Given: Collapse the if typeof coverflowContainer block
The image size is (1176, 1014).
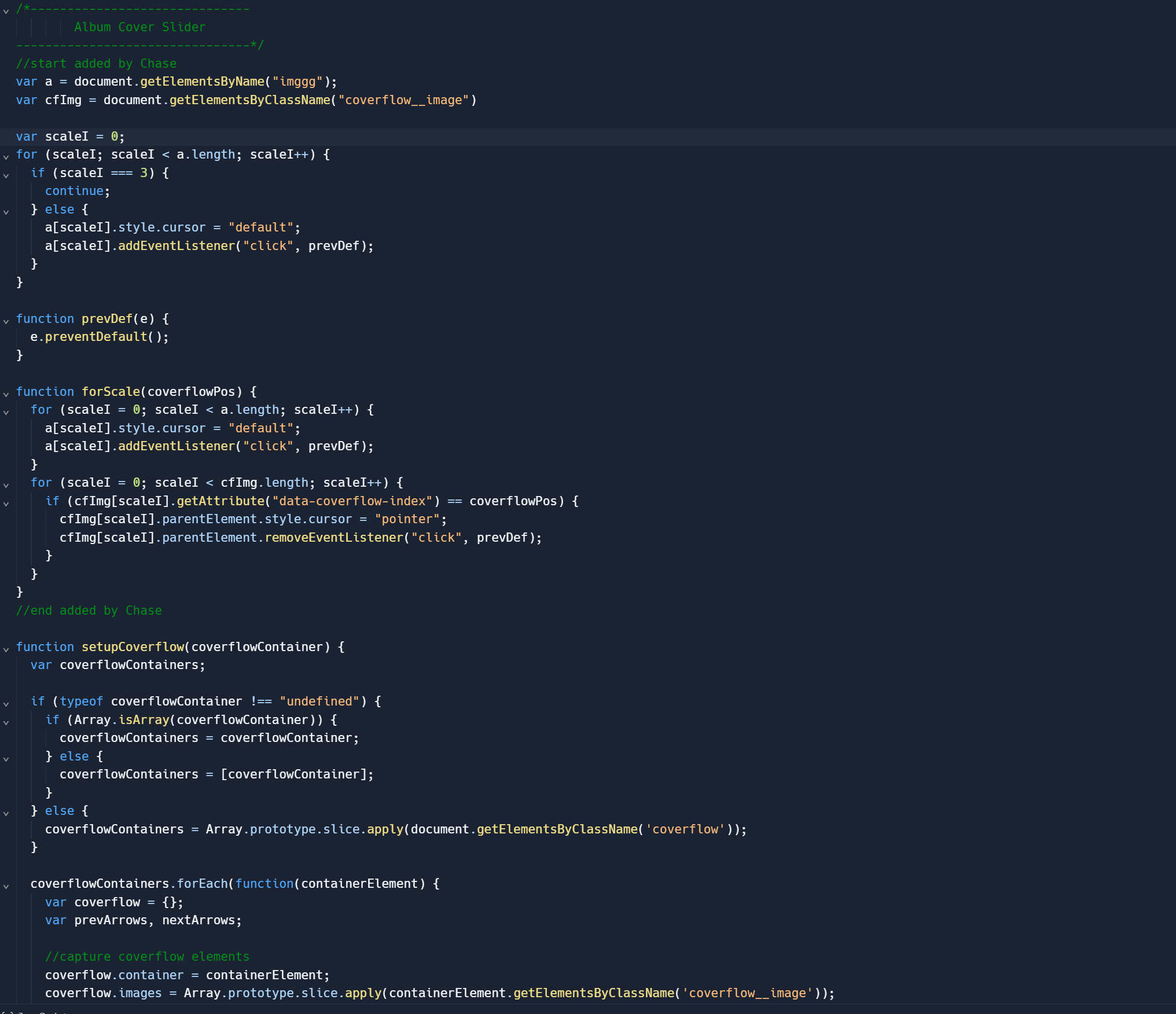Looking at the screenshot, I should coord(6,703).
